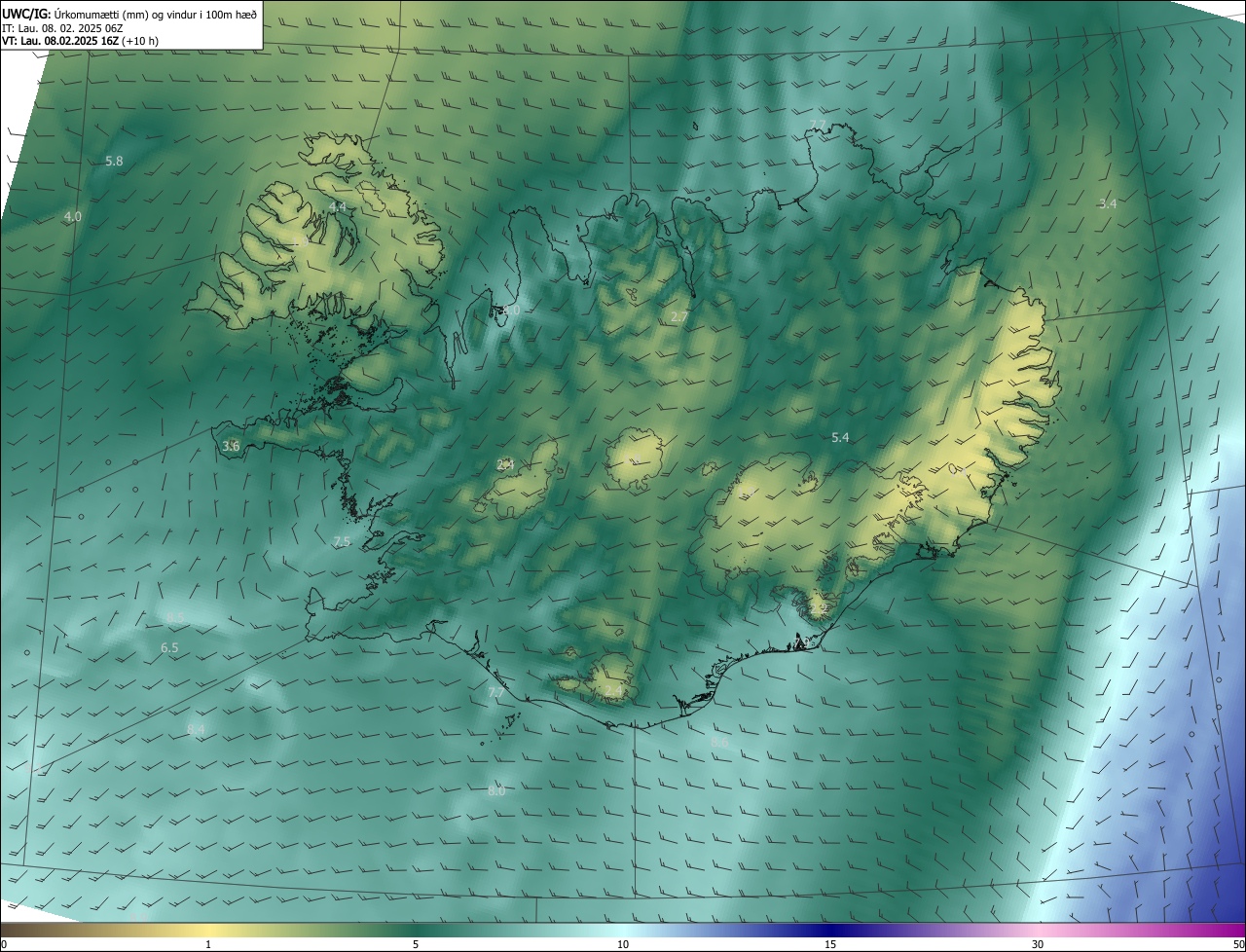
Task: Click the 5.4 value in the eastern highlands
Action: (x=840, y=438)
